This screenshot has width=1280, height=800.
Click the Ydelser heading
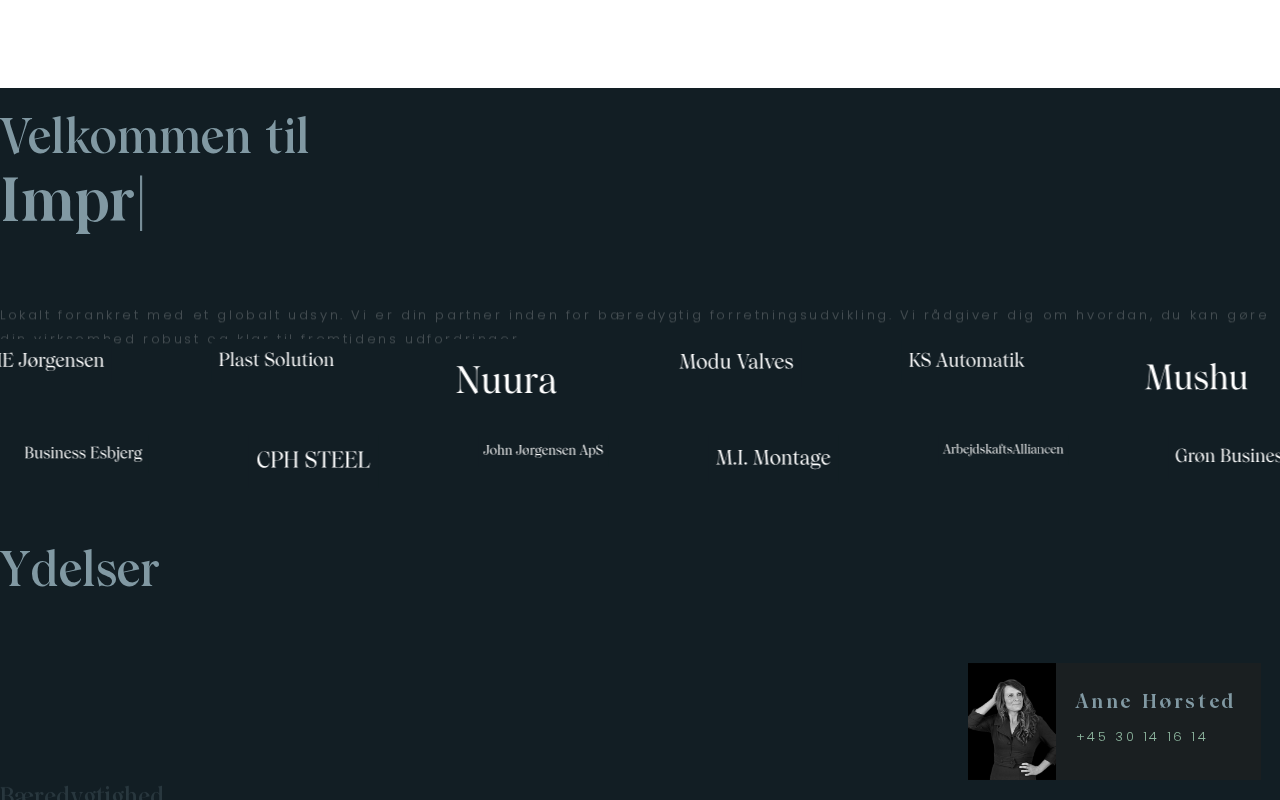[79, 570]
